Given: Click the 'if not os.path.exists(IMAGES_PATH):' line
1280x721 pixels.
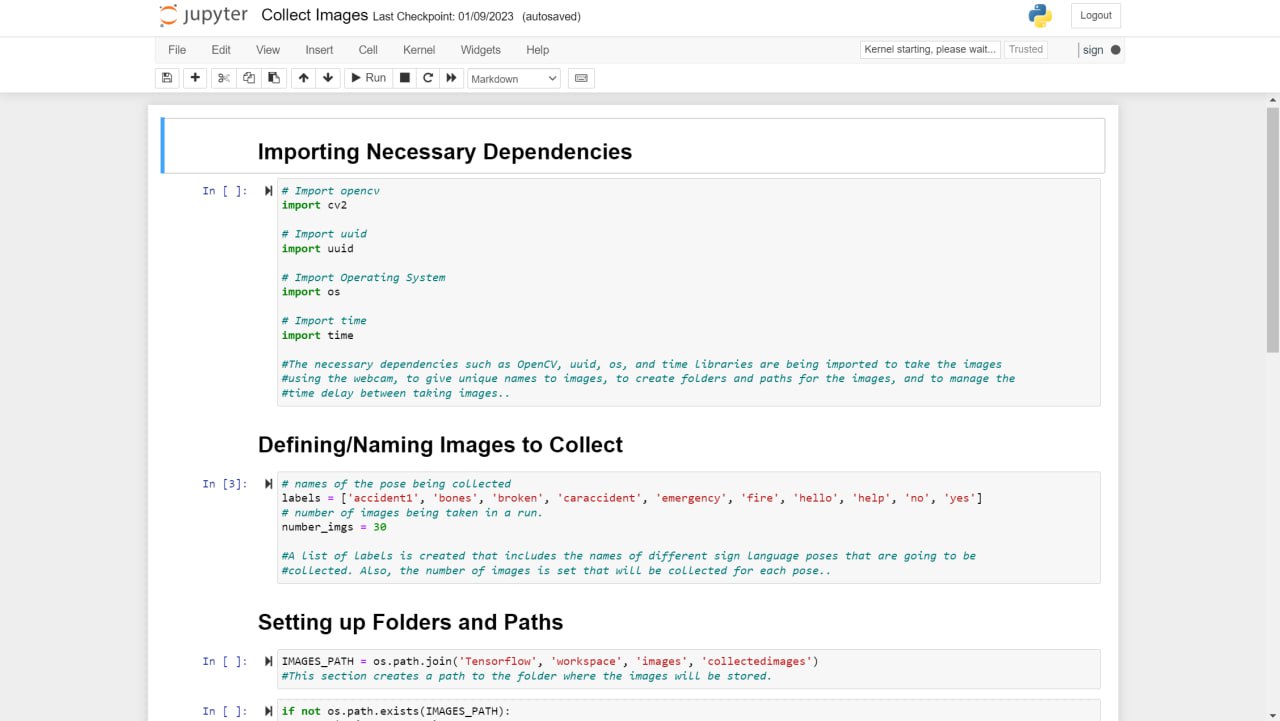Looking at the screenshot, I should pyautogui.click(x=396, y=711).
